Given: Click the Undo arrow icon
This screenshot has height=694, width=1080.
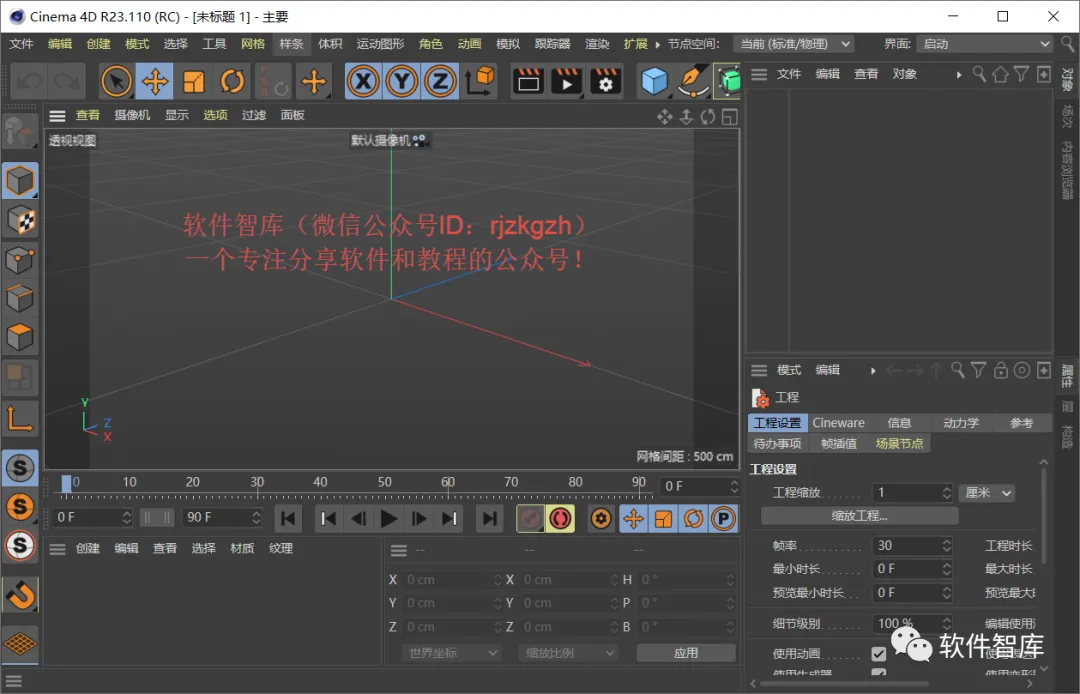Looking at the screenshot, I should click(29, 82).
